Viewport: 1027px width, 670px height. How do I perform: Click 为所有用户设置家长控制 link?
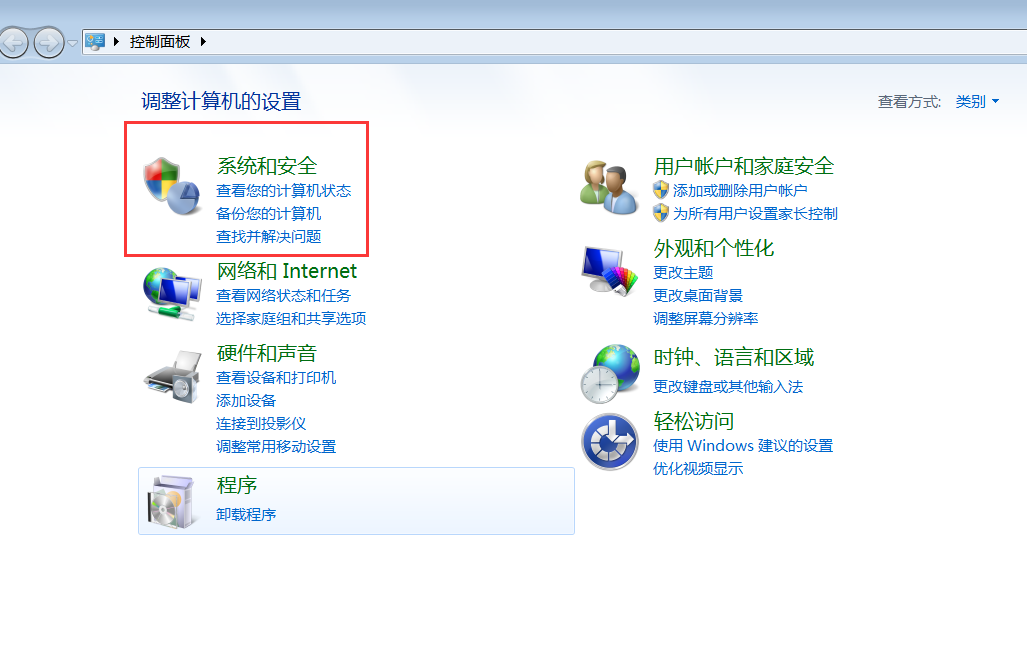pyautogui.click(x=755, y=214)
